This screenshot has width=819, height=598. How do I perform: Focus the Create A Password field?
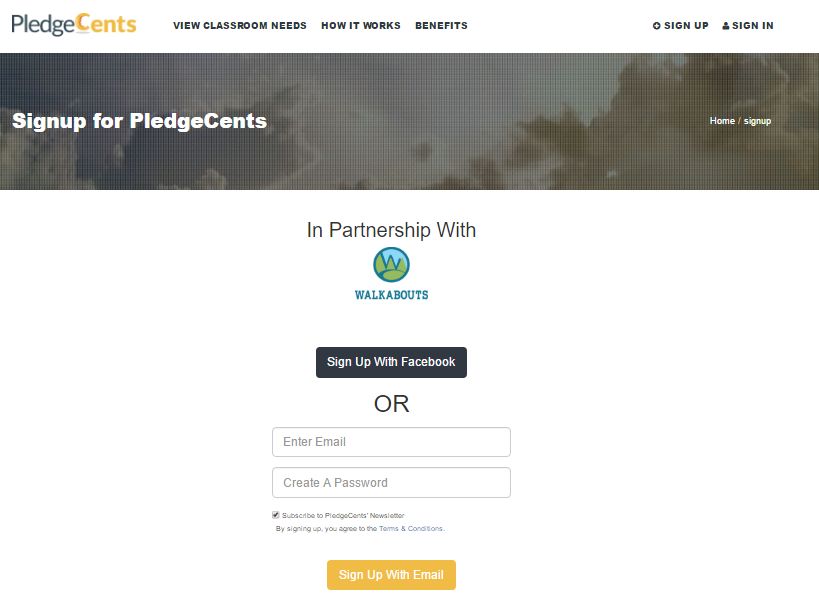click(x=391, y=483)
